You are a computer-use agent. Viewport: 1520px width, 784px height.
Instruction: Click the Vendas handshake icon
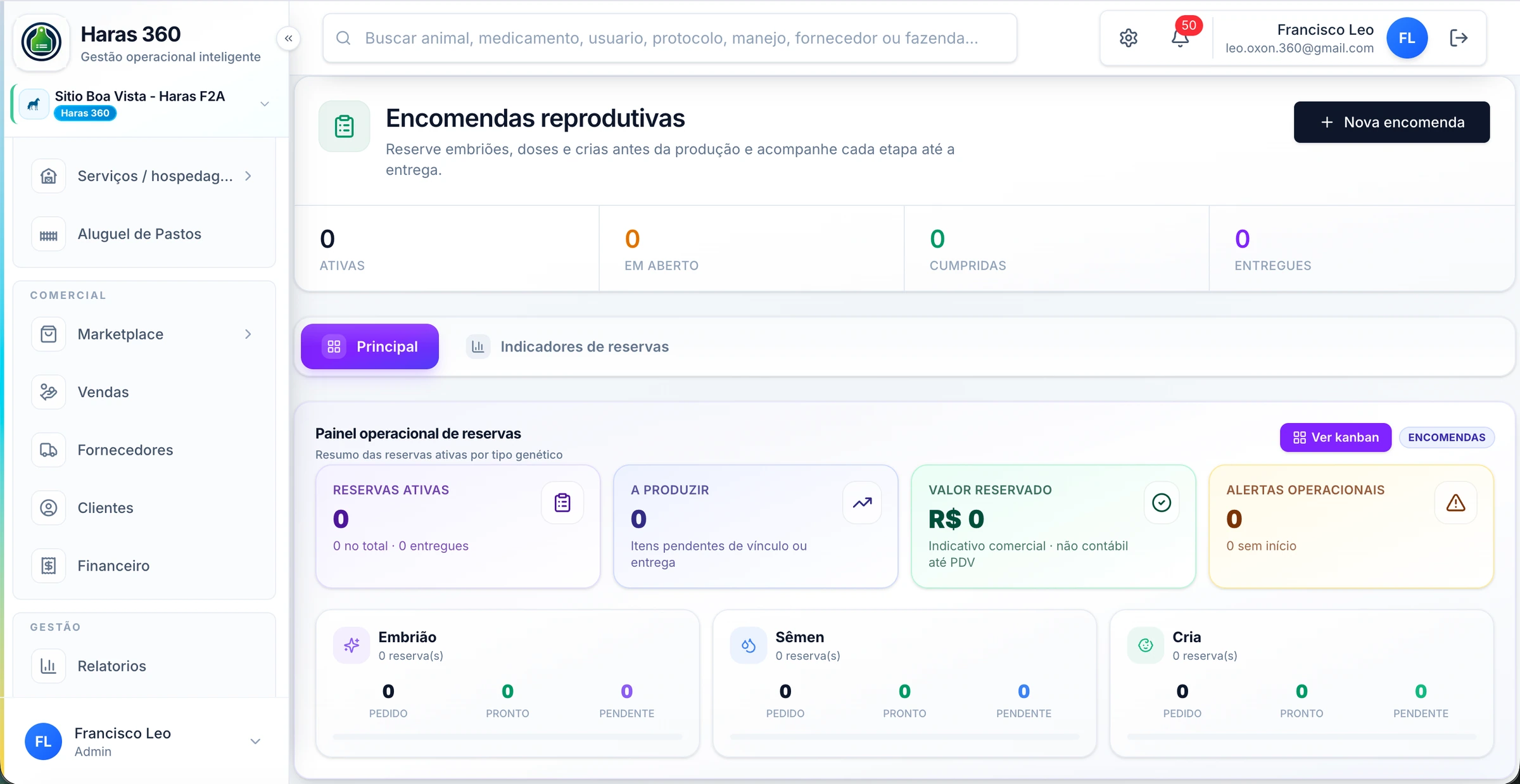[49, 392]
